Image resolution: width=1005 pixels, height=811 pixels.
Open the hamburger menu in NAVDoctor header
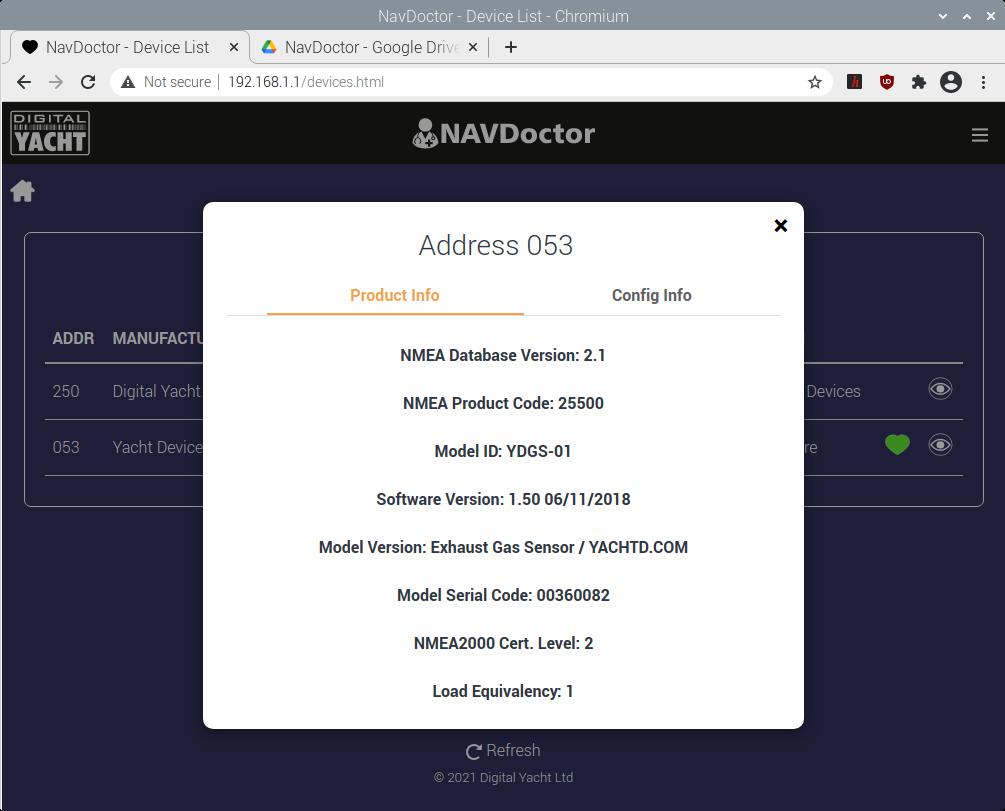click(979, 135)
